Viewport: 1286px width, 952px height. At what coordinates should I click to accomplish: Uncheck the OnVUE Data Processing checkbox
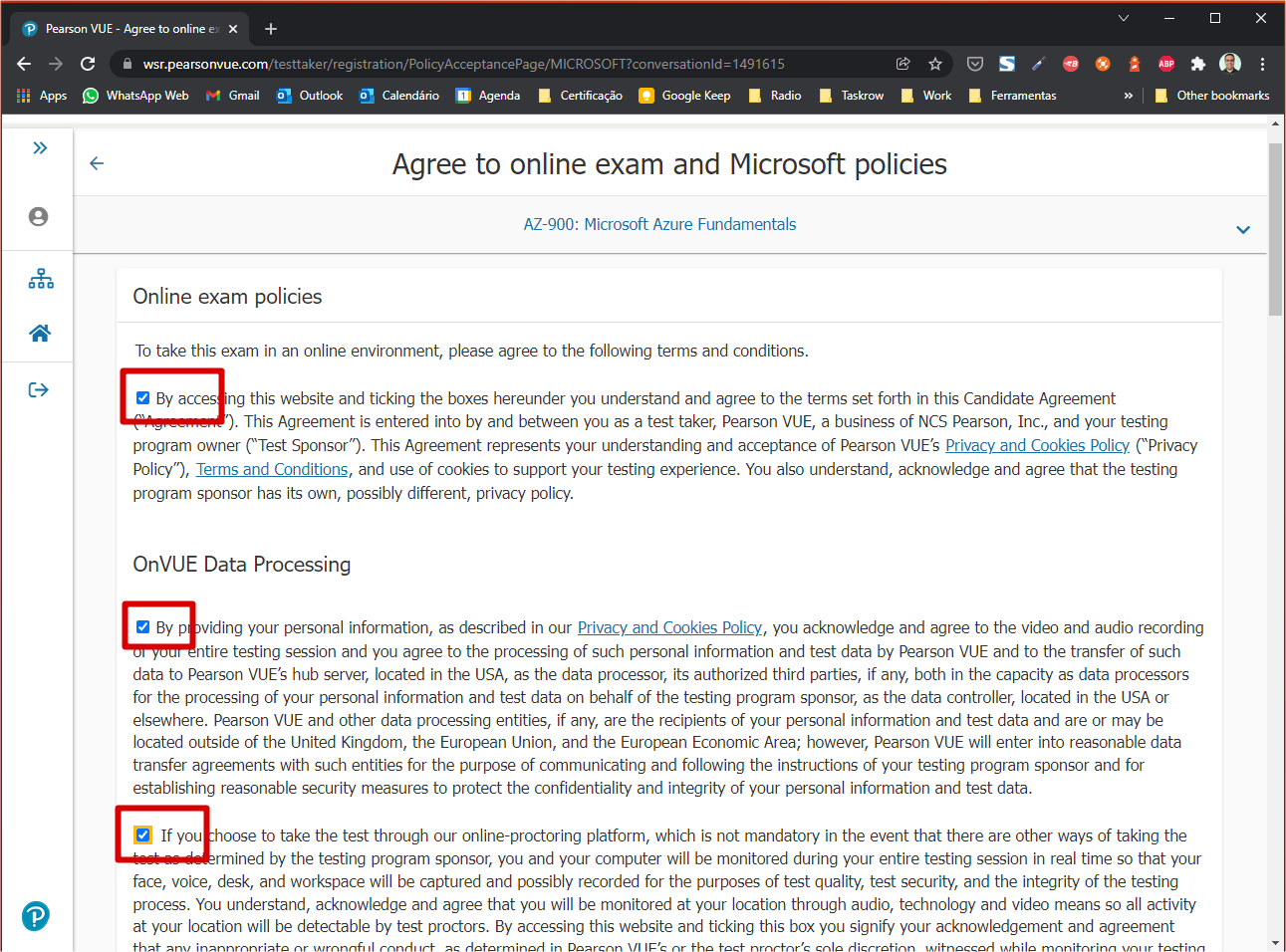(142, 627)
